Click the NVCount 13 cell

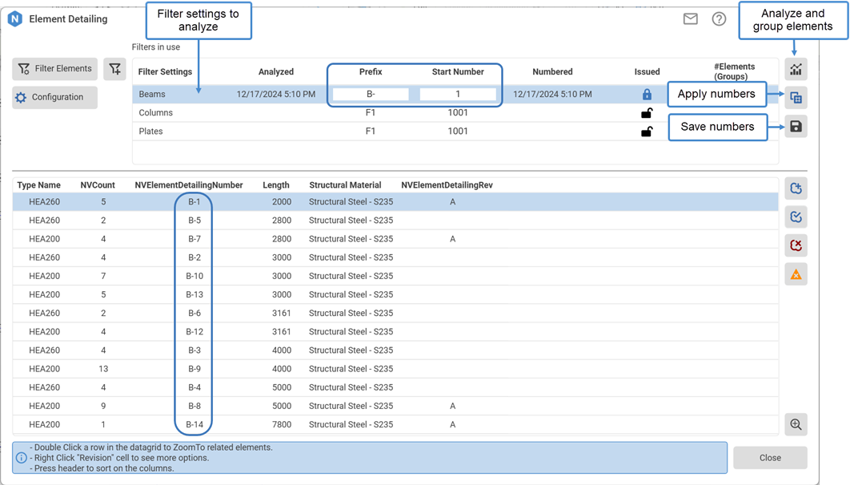coord(103,369)
